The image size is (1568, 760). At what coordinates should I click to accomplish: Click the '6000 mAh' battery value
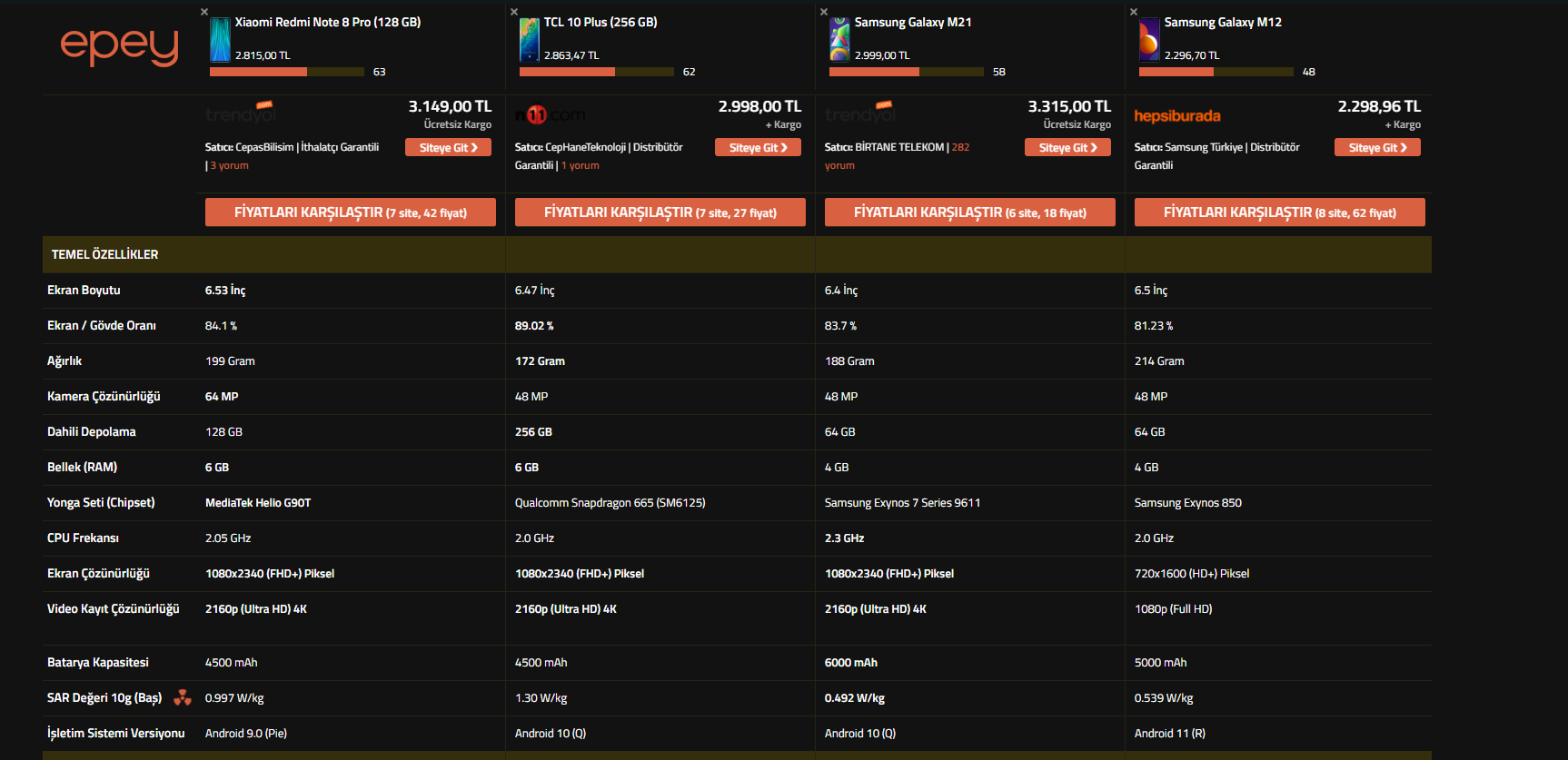(851, 662)
